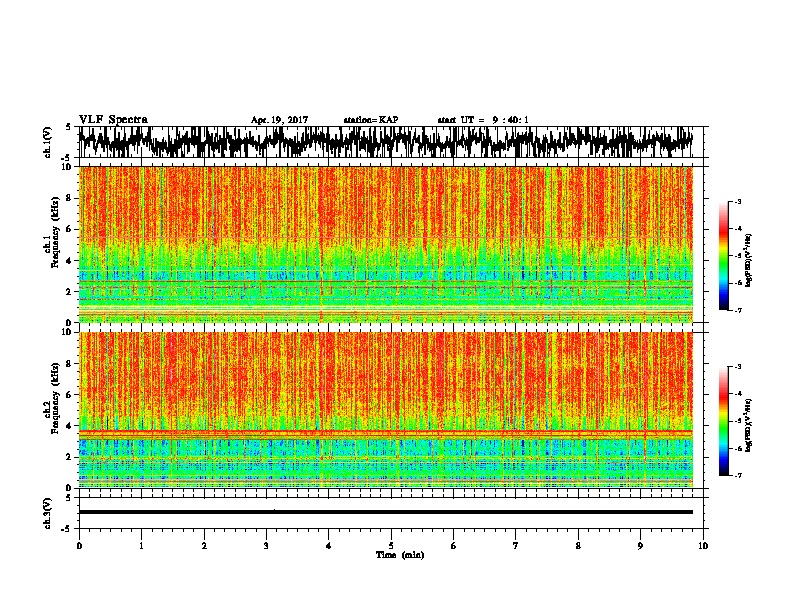Click the "5" tick on the ch.1(V) axis
The height and width of the screenshot is (612, 792).
point(68,128)
